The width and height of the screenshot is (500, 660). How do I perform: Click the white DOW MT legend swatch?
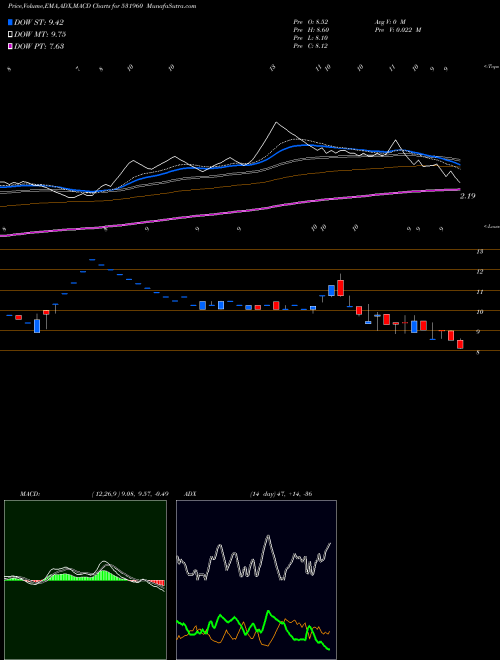[x=11, y=35]
